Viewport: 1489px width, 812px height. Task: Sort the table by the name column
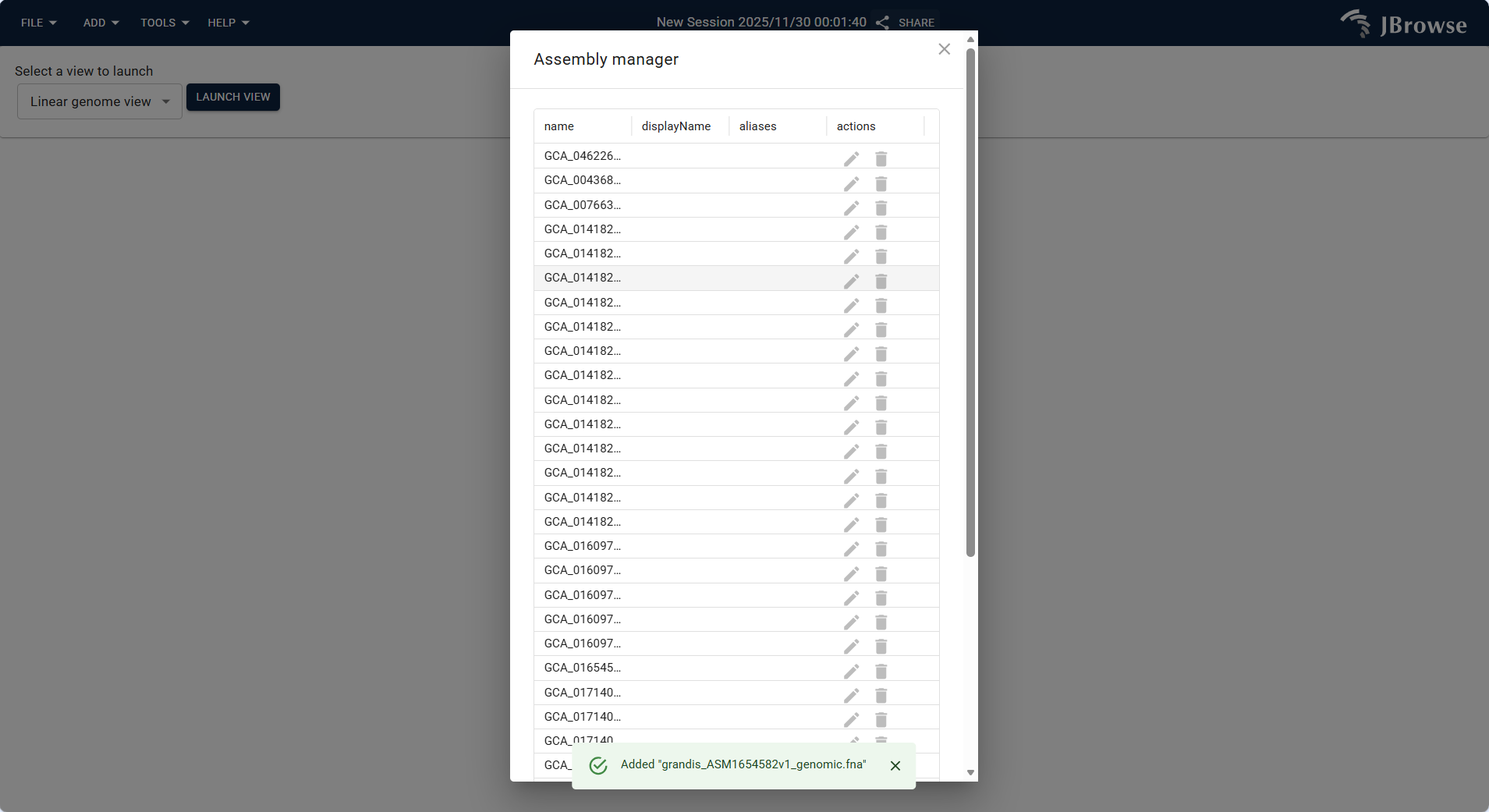point(559,126)
